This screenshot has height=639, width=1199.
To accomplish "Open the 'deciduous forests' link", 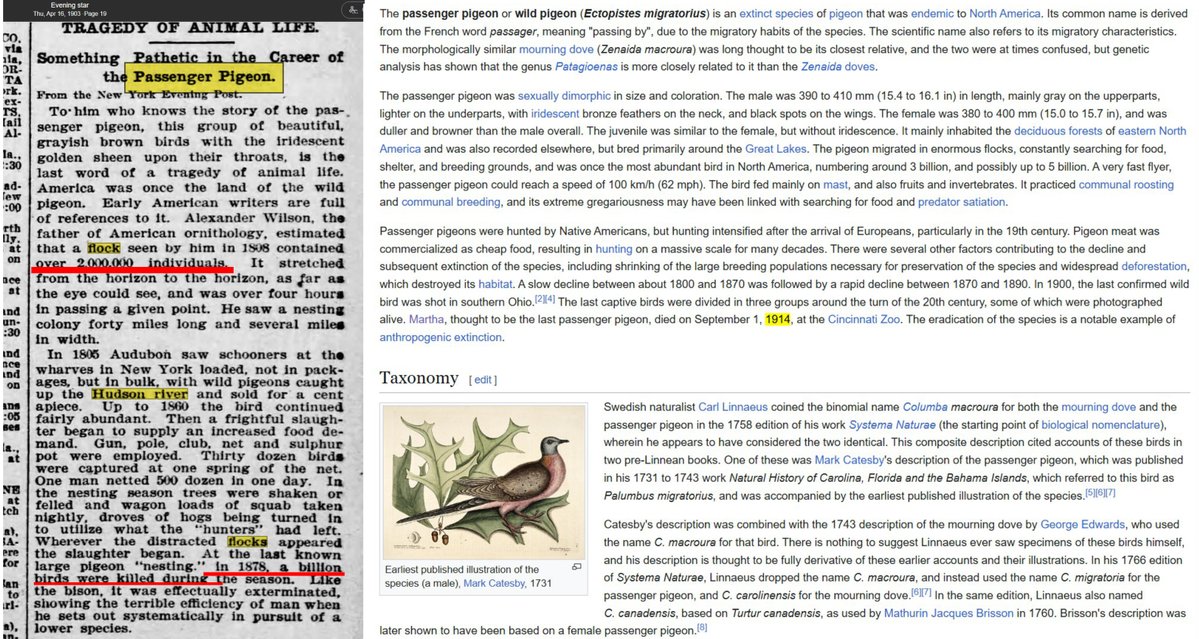I will (1058, 131).
